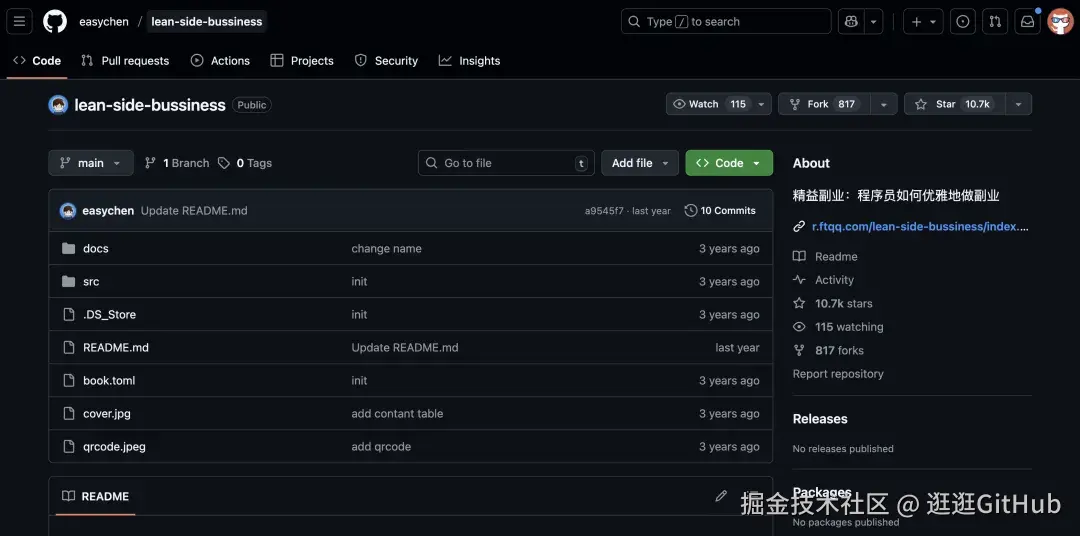Click the file icon beside book.toml
This screenshot has height=536, width=1080.
(68, 381)
